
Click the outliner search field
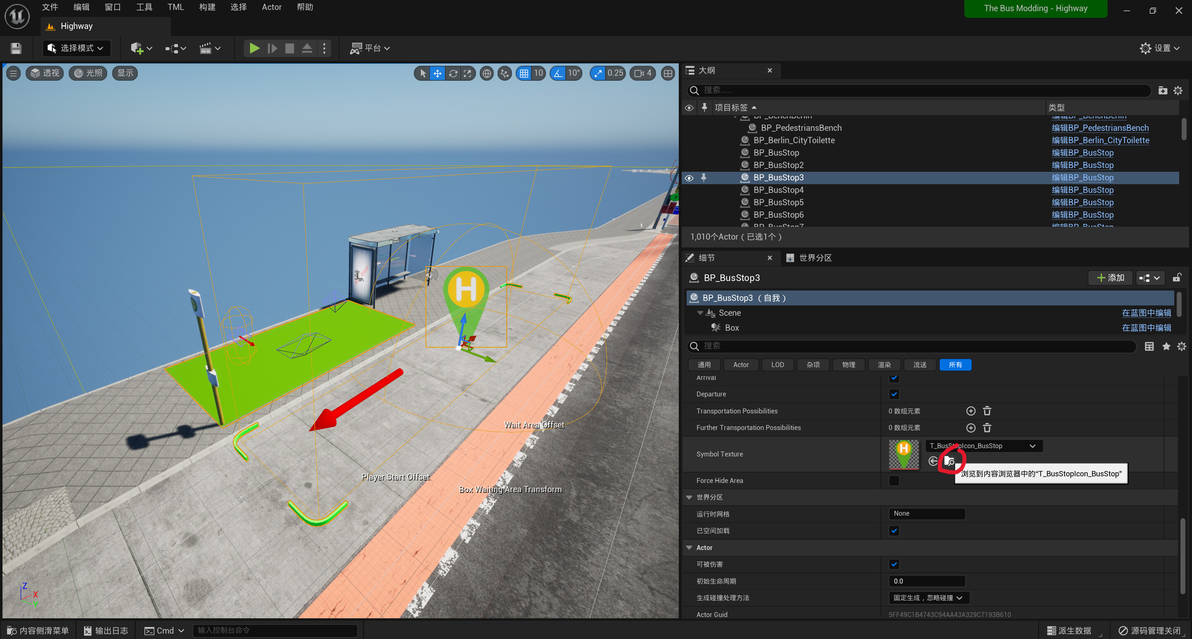918,90
